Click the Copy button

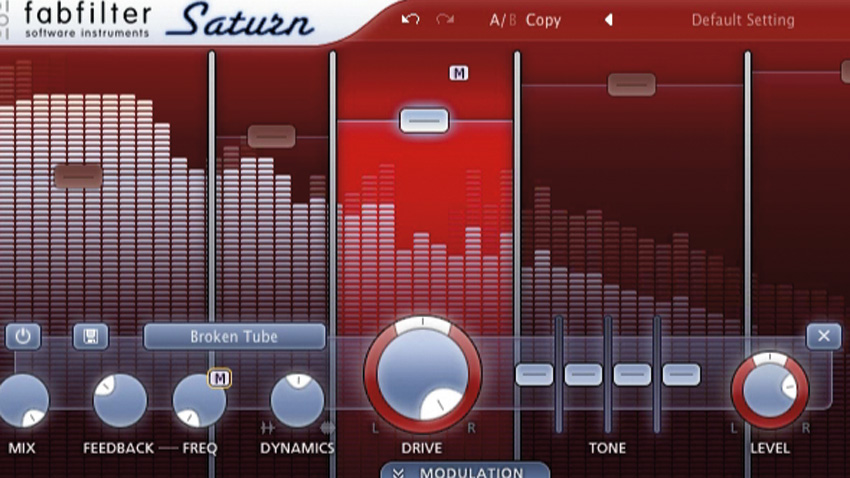(543, 21)
